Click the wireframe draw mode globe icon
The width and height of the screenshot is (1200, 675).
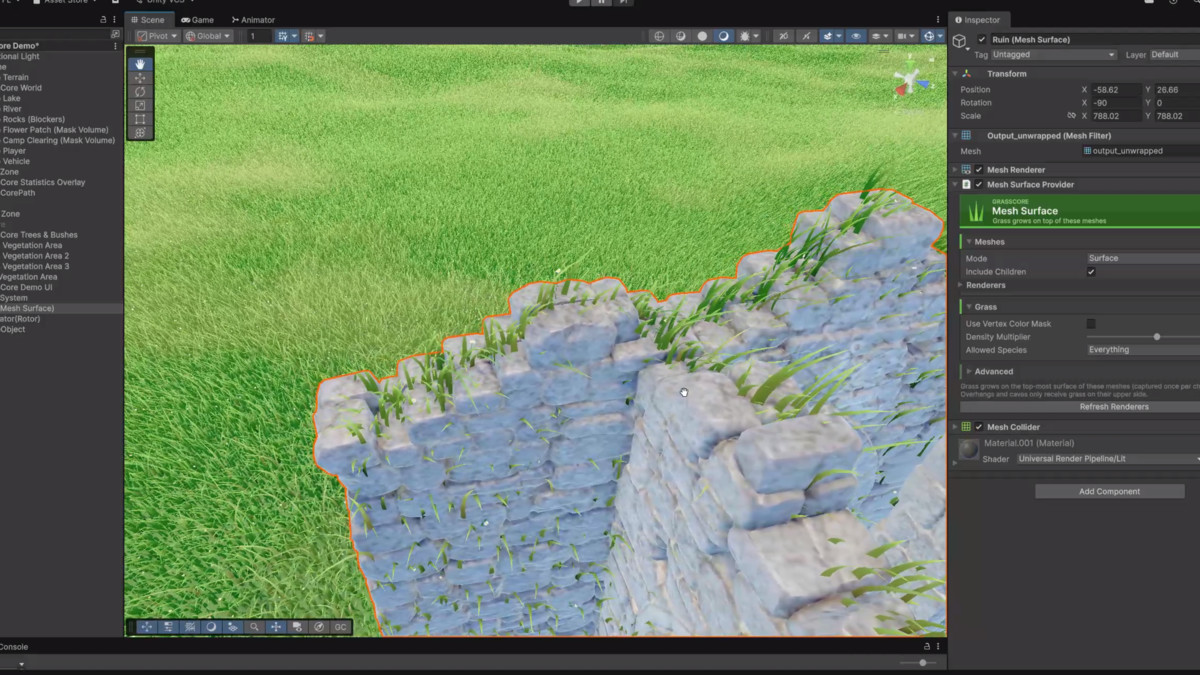tap(658, 36)
